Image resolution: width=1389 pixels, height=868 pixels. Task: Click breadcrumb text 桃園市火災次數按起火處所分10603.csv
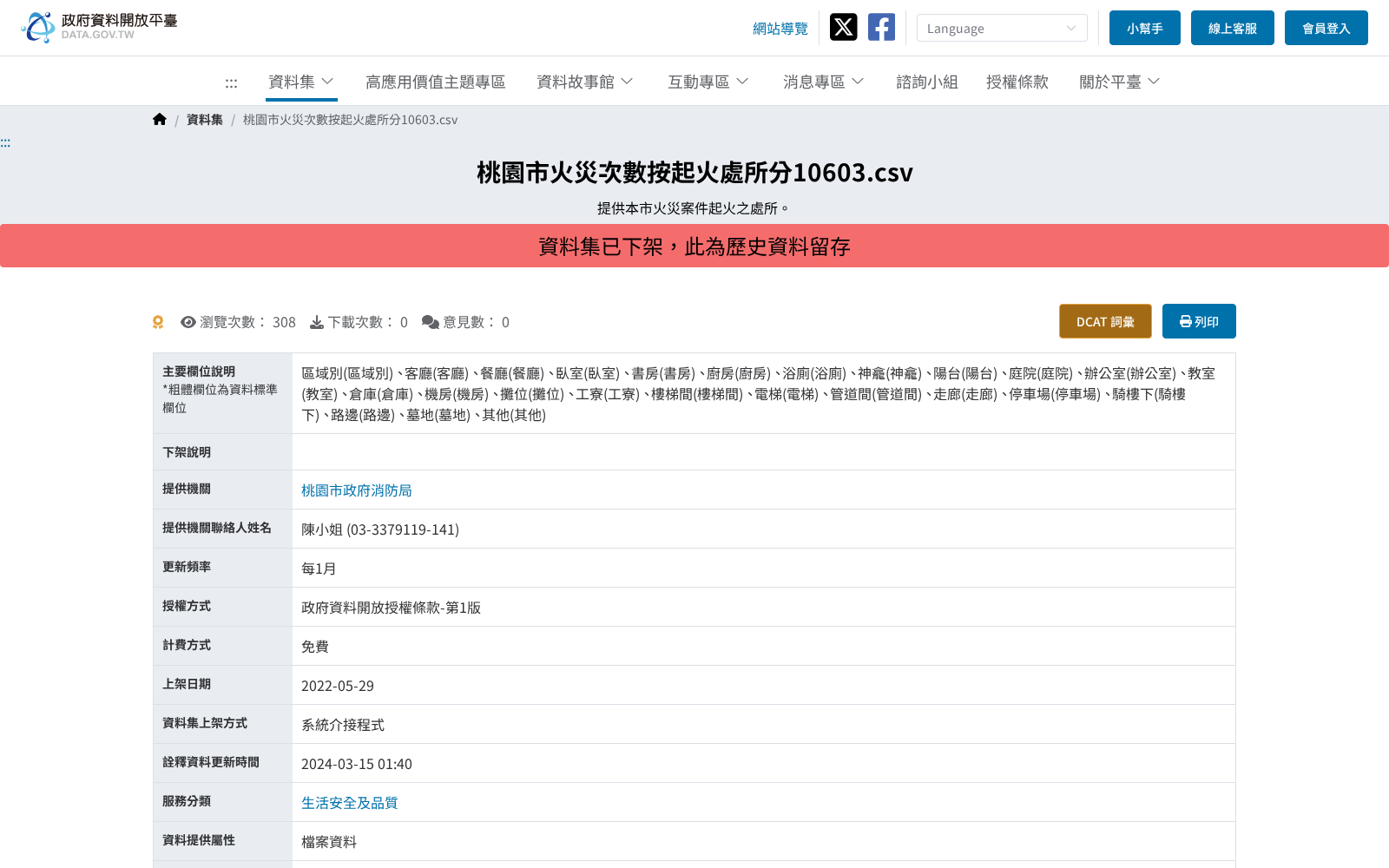click(x=350, y=120)
